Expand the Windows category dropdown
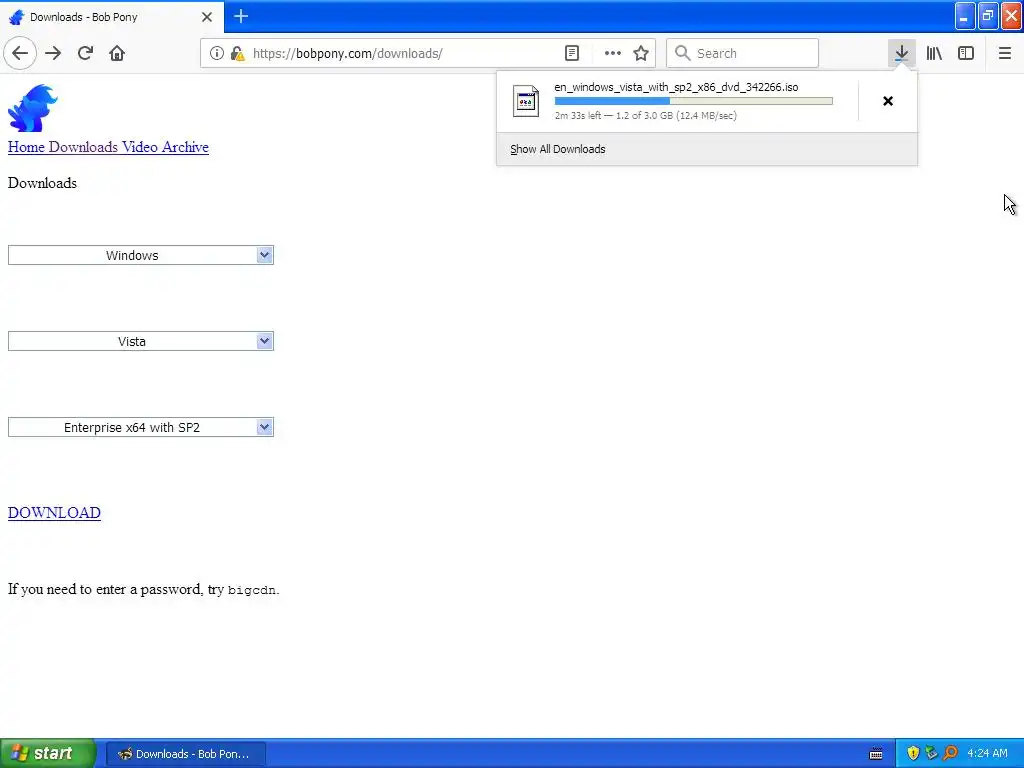This screenshot has width=1024, height=768. (140, 255)
